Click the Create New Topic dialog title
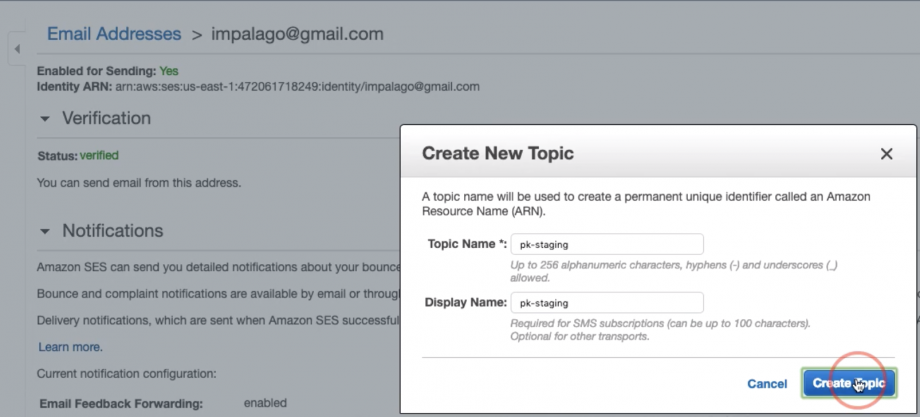This screenshot has height=417, width=920. [x=498, y=154]
